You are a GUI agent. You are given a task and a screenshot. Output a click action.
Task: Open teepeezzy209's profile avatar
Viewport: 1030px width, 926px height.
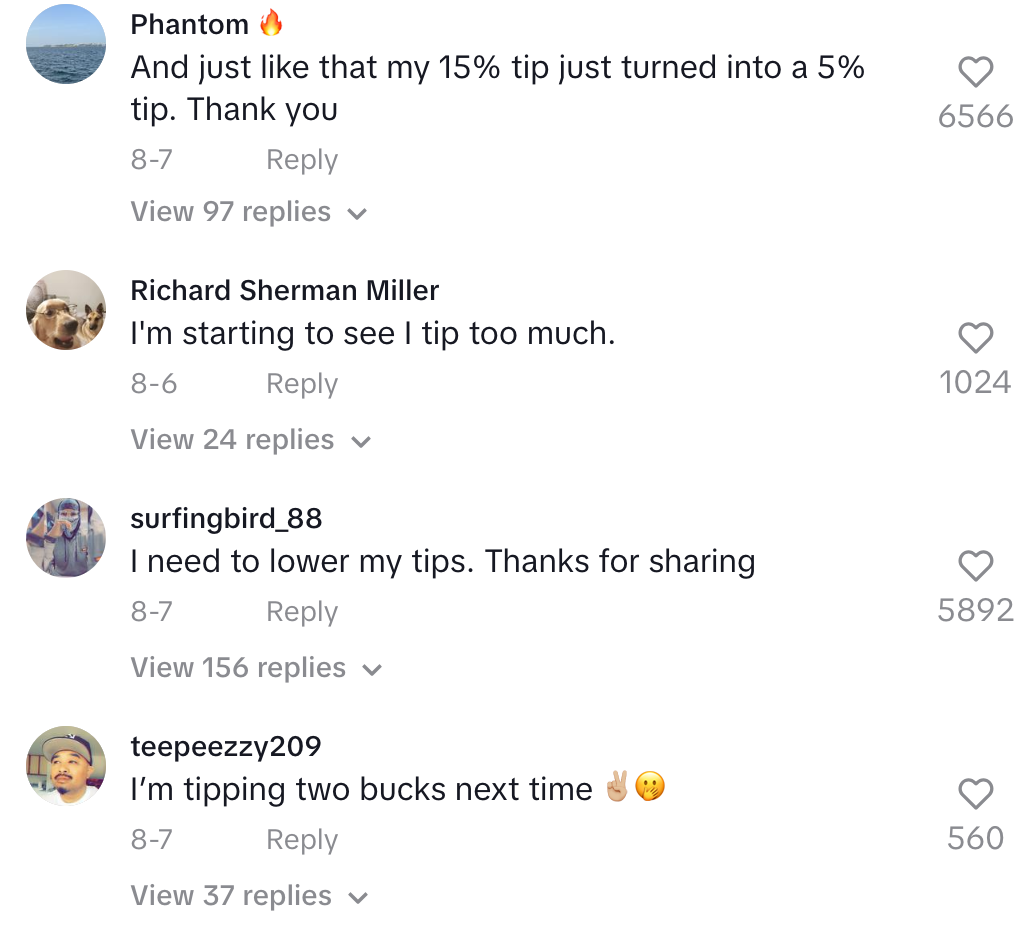pos(66,766)
